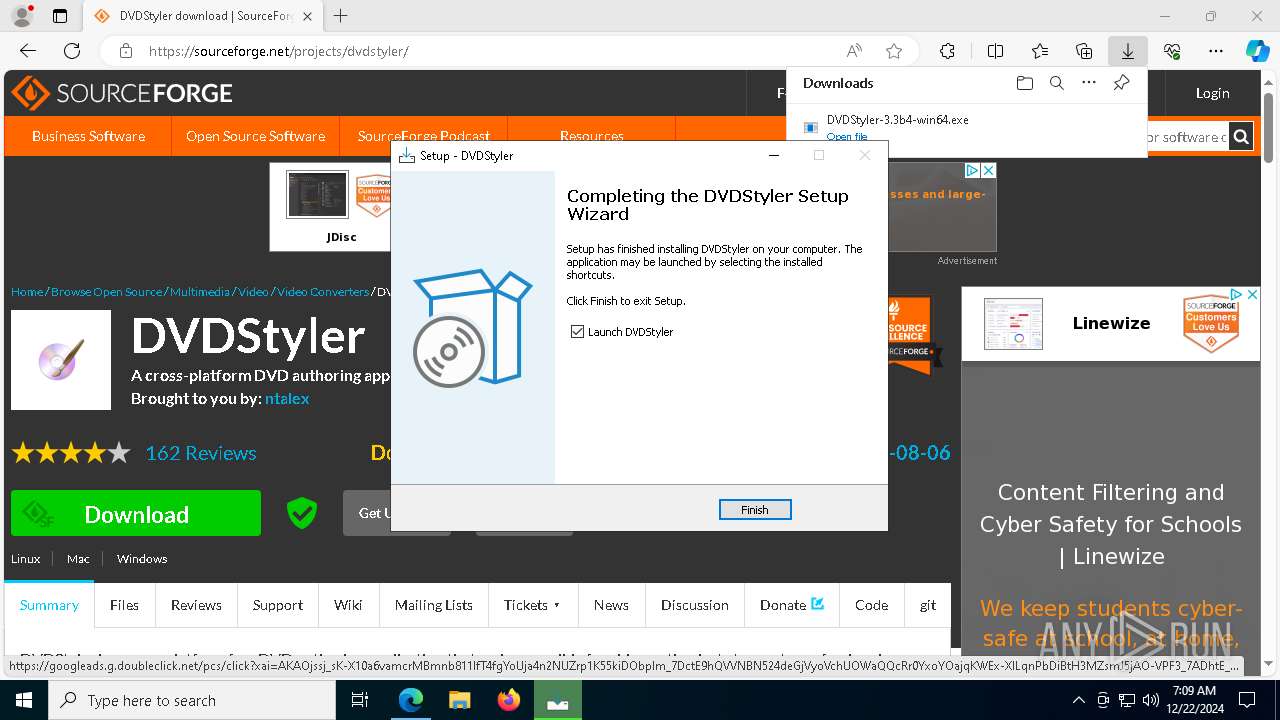Viewport: 1280px width, 720px height.
Task: Open Video Converters breadcrumb link
Action: click(323, 292)
